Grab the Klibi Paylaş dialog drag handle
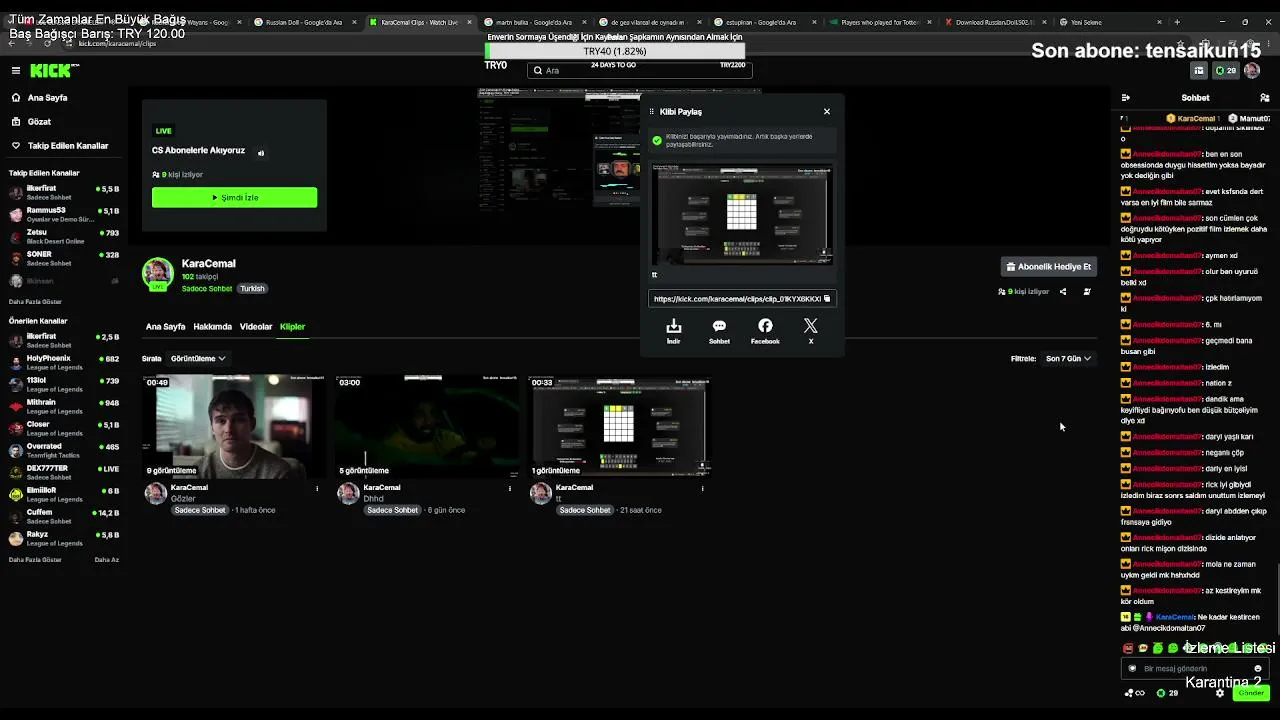This screenshot has height=720, width=1280. (652, 112)
